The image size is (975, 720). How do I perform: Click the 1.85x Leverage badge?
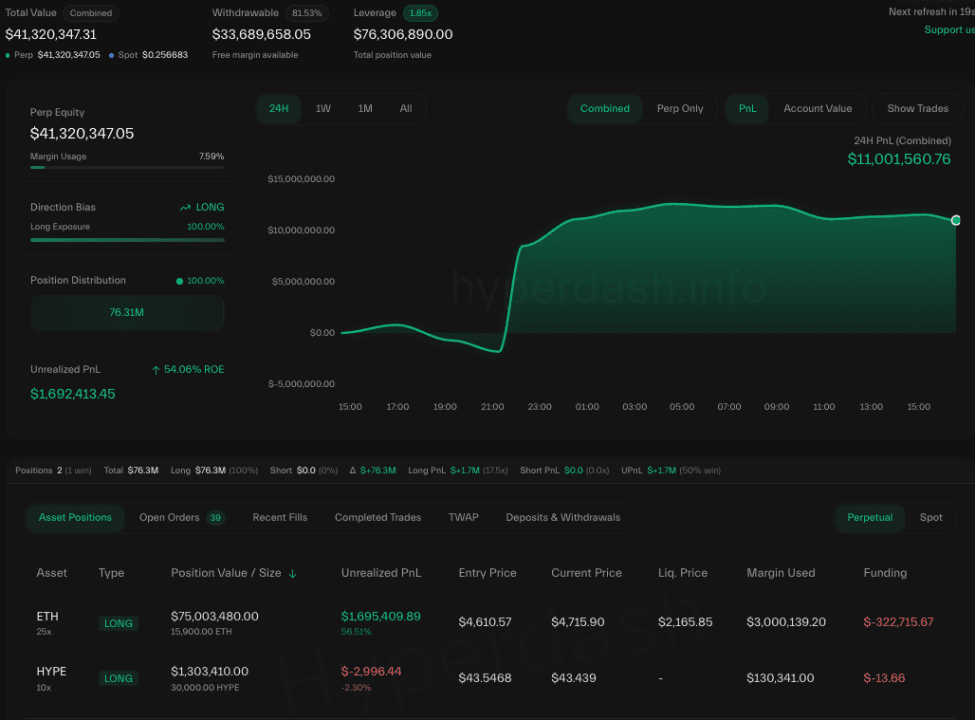(421, 13)
